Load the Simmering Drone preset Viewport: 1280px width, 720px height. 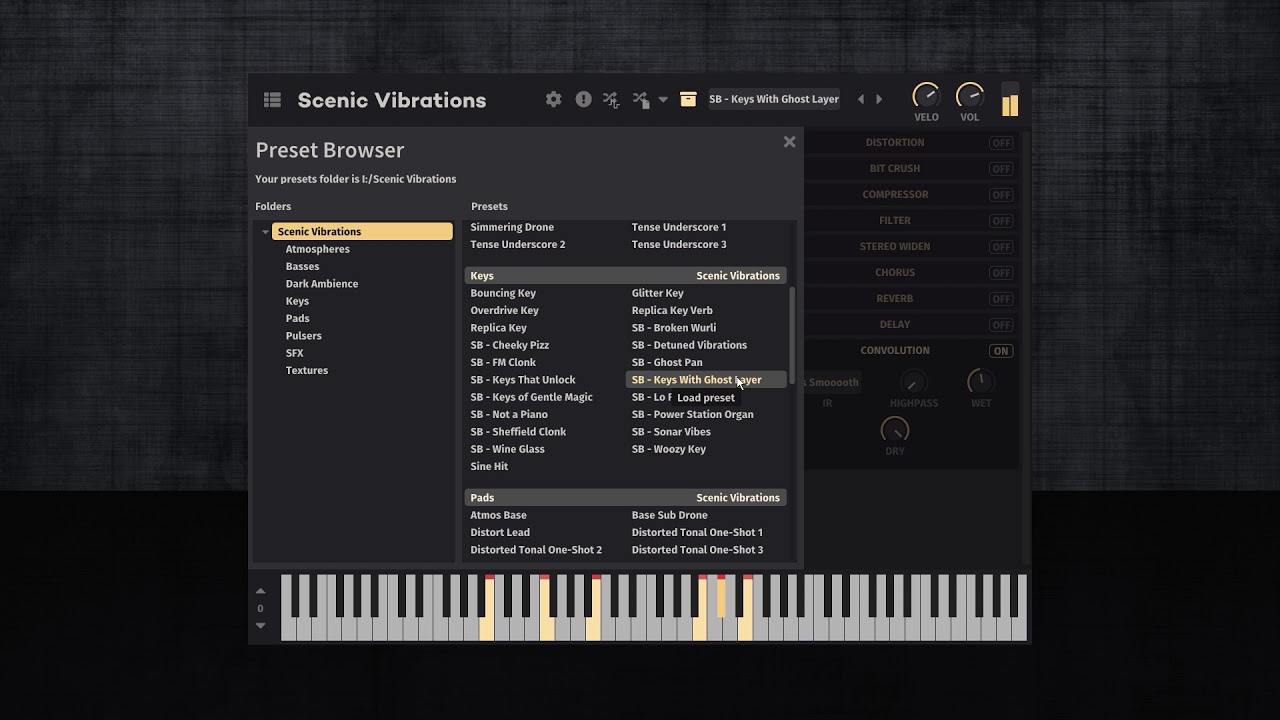512,227
